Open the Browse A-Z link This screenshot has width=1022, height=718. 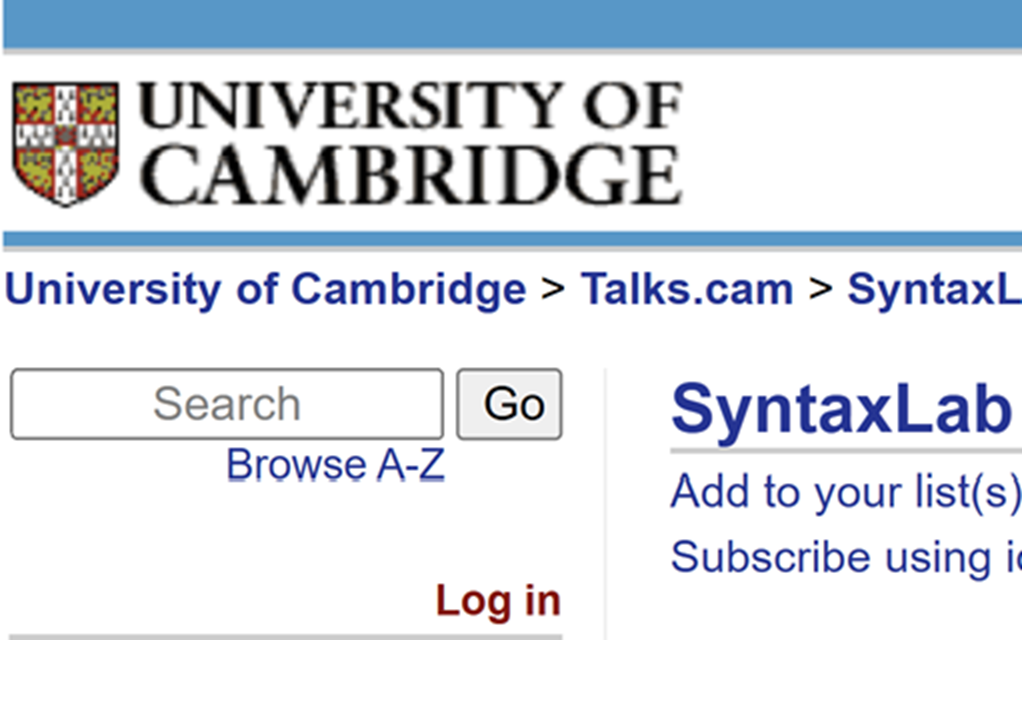click(x=335, y=465)
